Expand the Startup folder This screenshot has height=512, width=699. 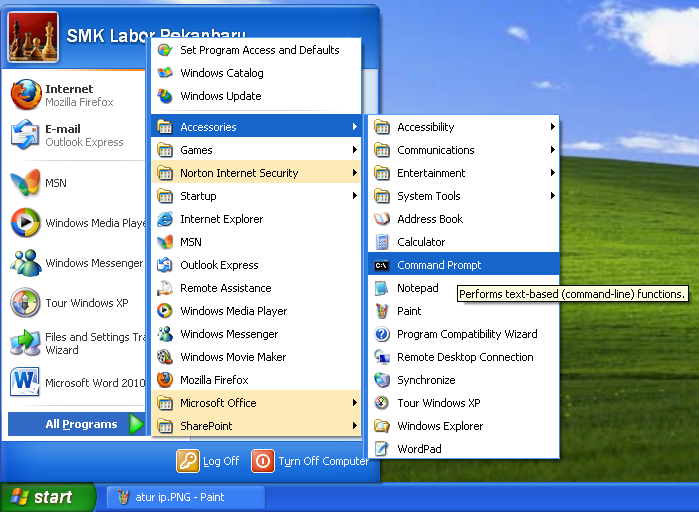point(256,196)
